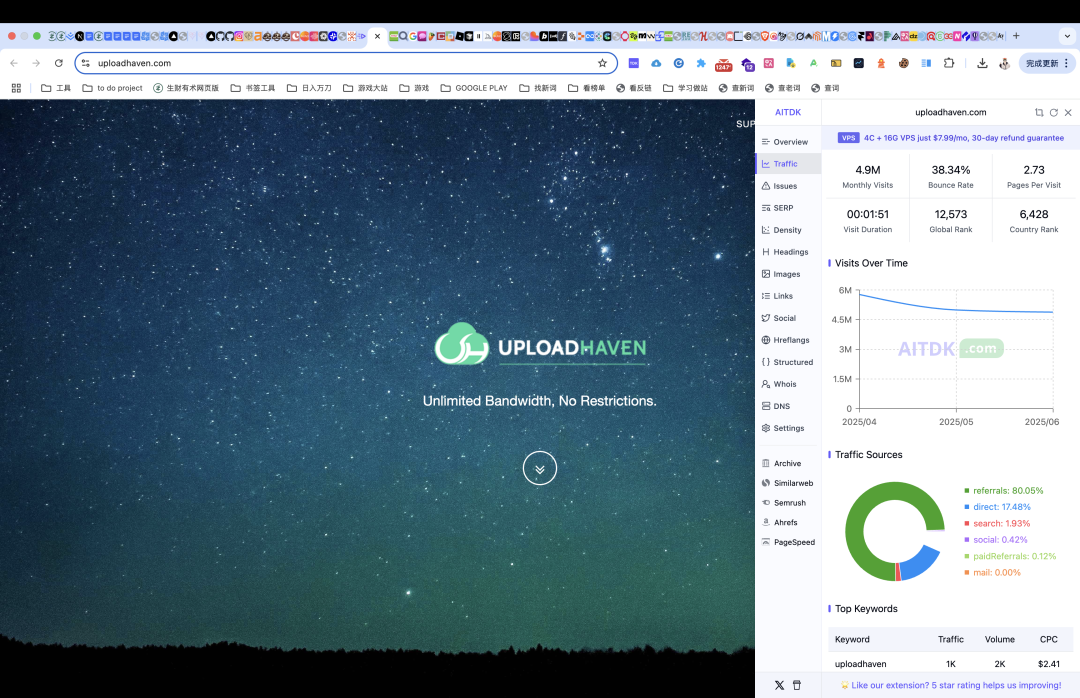Open the PageSpeed link

point(788,542)
